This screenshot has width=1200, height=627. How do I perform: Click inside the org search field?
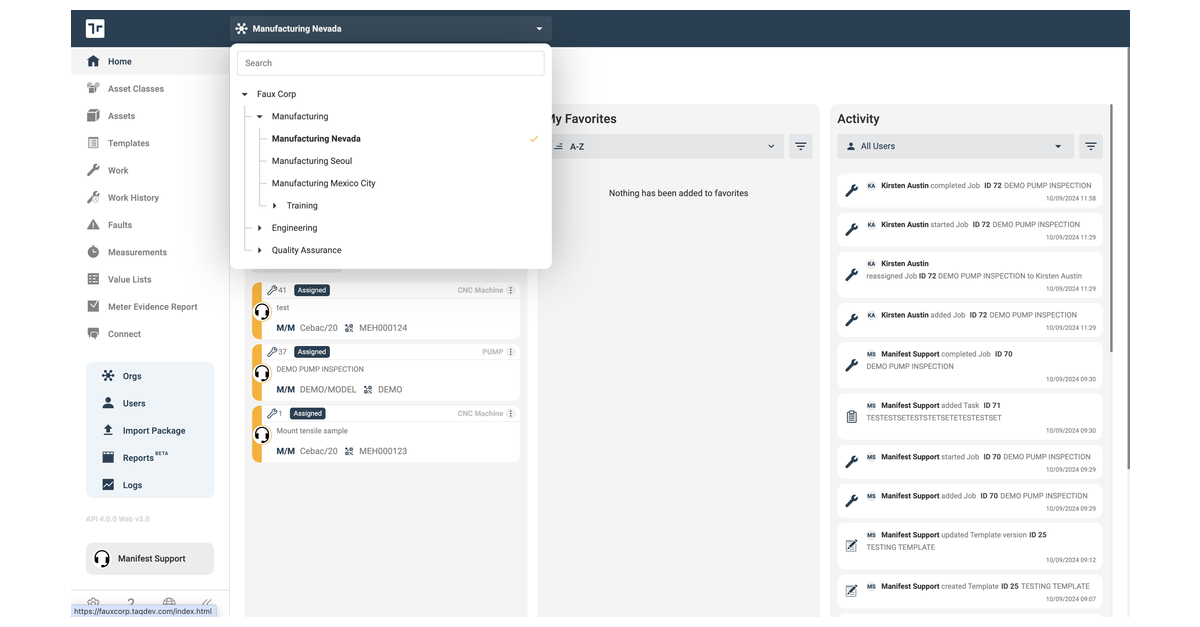390,62
